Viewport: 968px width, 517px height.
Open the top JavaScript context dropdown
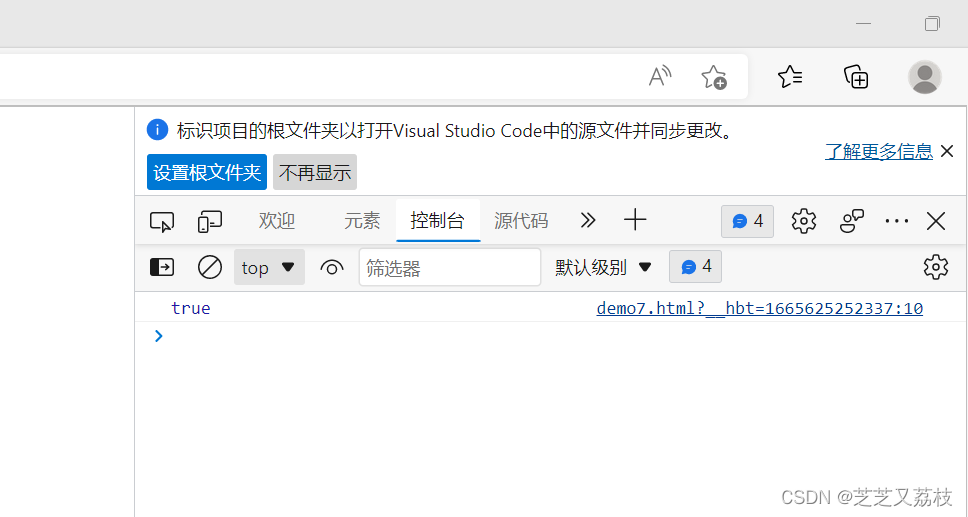(269, 267)
